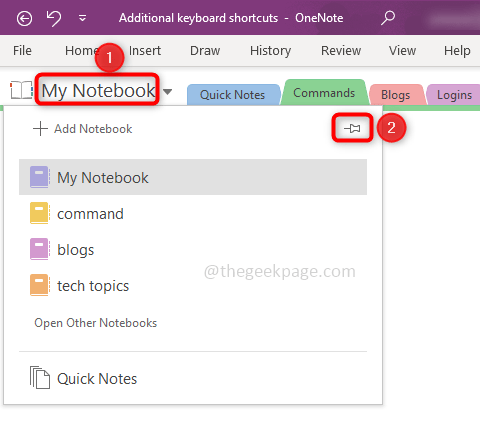Select the blogs notebook
The width and height of the screenshot is (480, 446).
(x=193, y=249)
